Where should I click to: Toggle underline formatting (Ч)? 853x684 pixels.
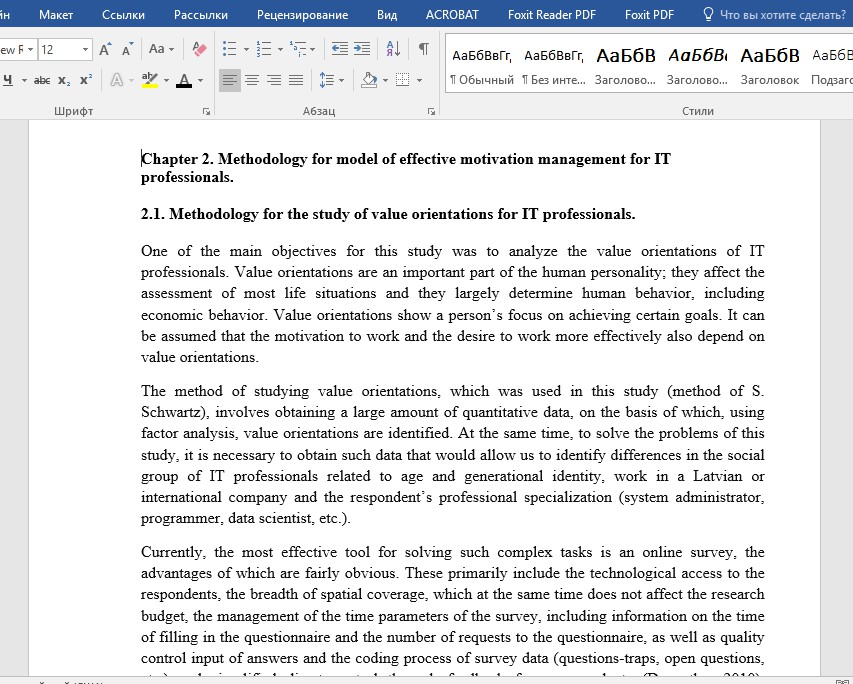8,81
